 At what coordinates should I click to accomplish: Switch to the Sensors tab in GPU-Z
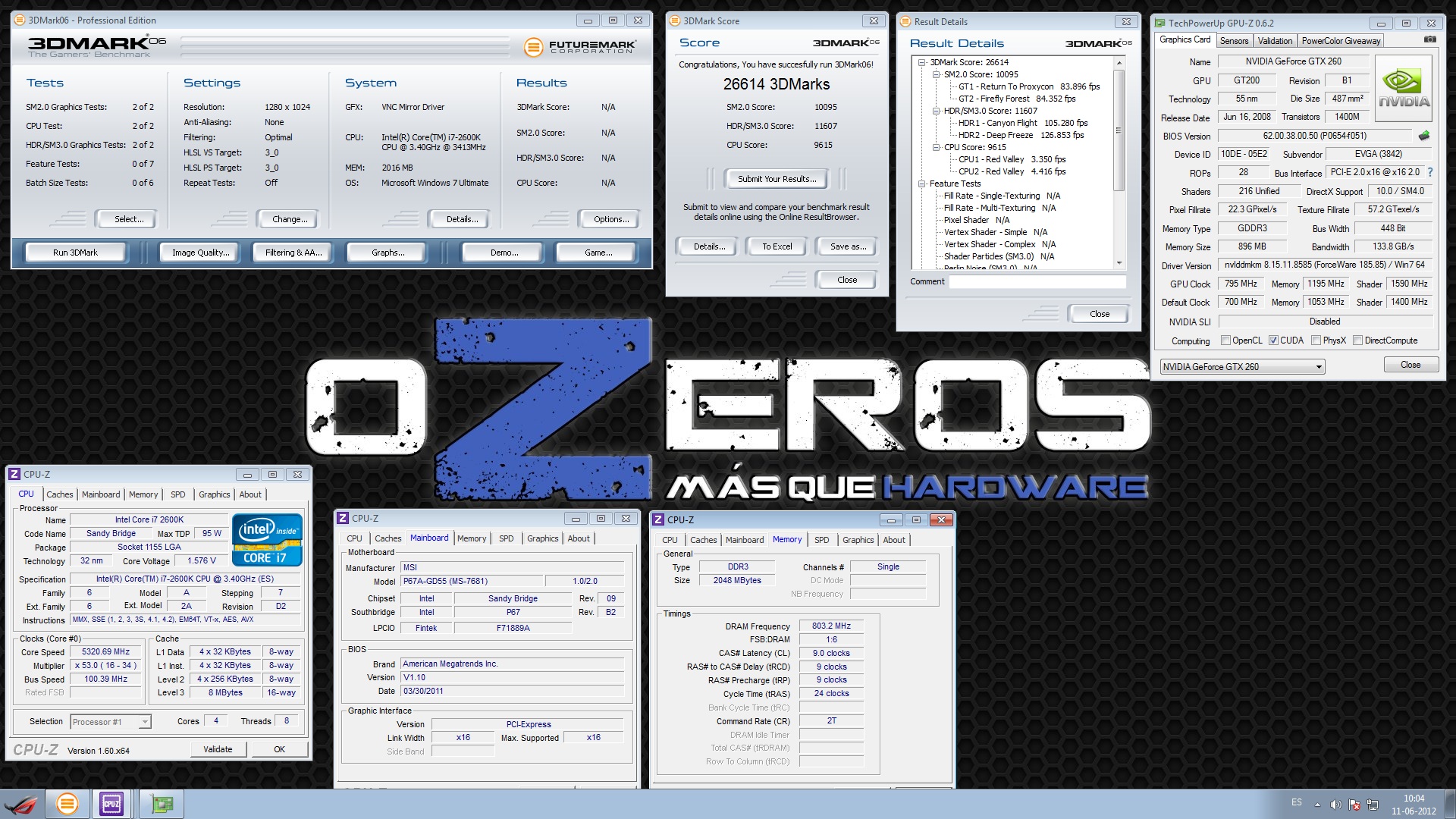1234,41
